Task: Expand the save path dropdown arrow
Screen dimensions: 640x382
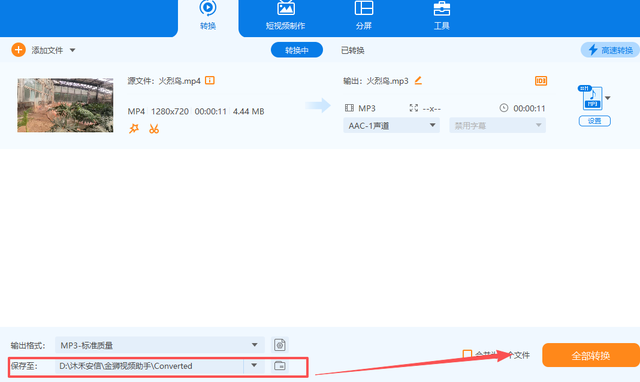Action: pos(254,366)
